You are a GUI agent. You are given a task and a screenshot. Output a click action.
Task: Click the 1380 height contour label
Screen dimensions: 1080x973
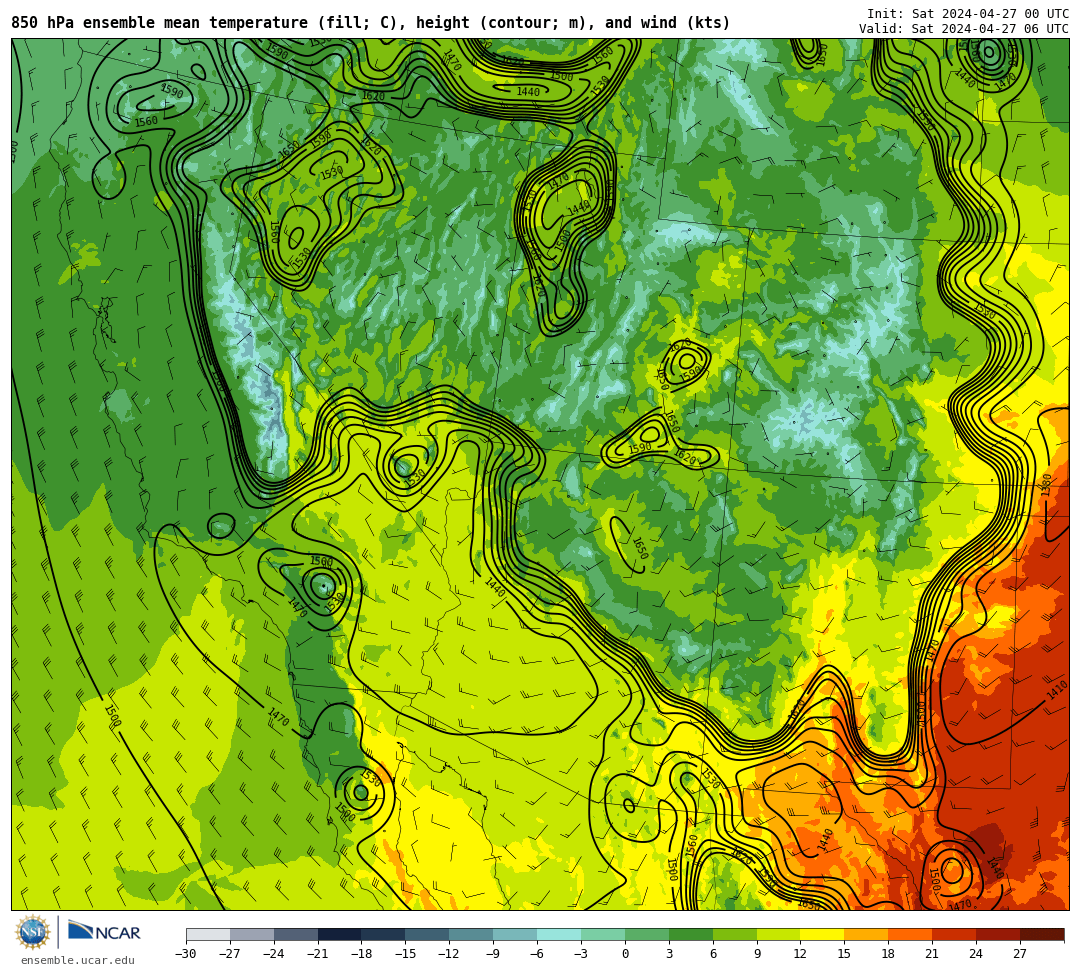[x=1047, y=486]
